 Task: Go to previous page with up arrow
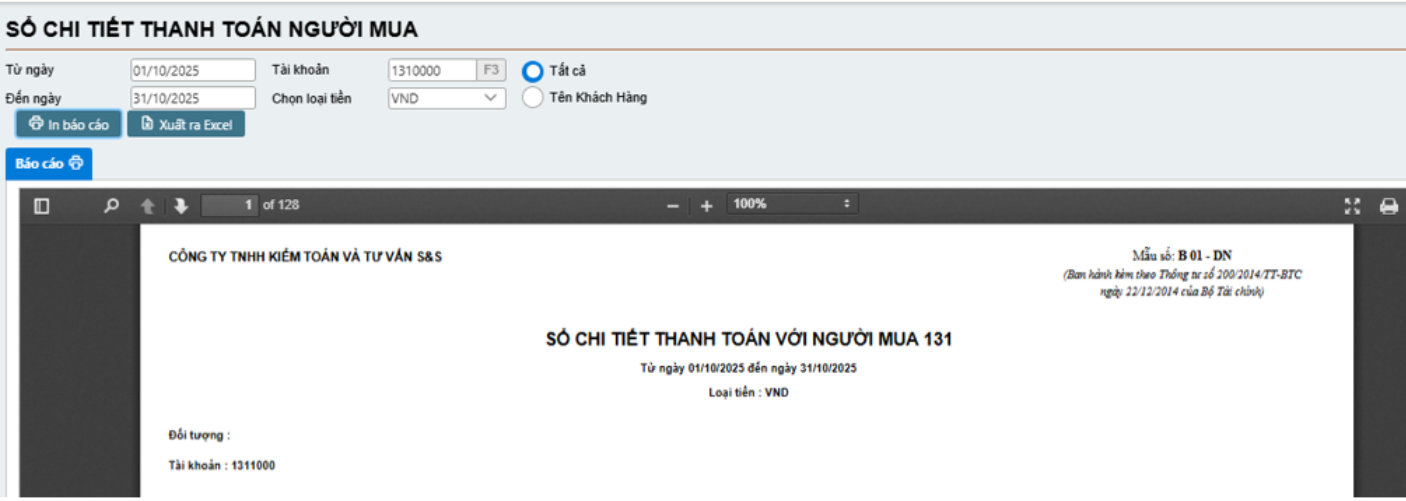[148, 206]
